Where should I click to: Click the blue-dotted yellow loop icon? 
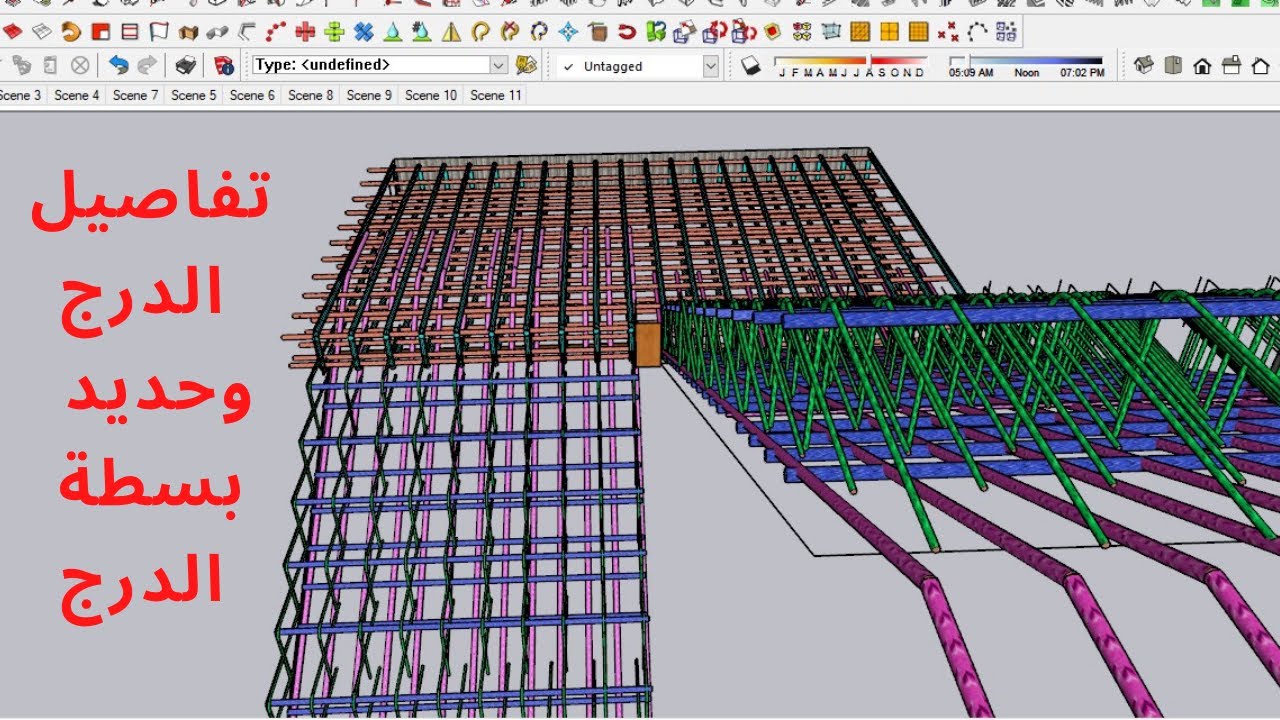click(540, 32)
